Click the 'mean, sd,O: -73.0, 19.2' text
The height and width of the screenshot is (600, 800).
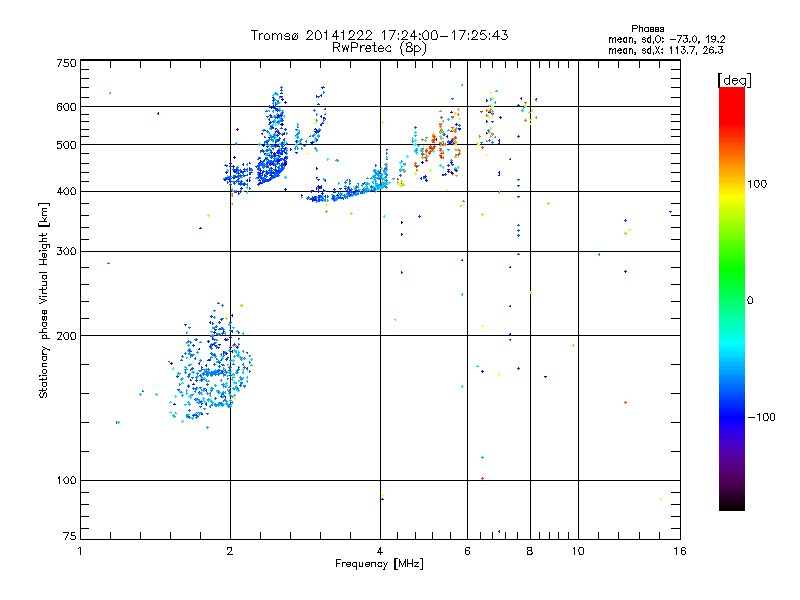[x=666, y=39]
